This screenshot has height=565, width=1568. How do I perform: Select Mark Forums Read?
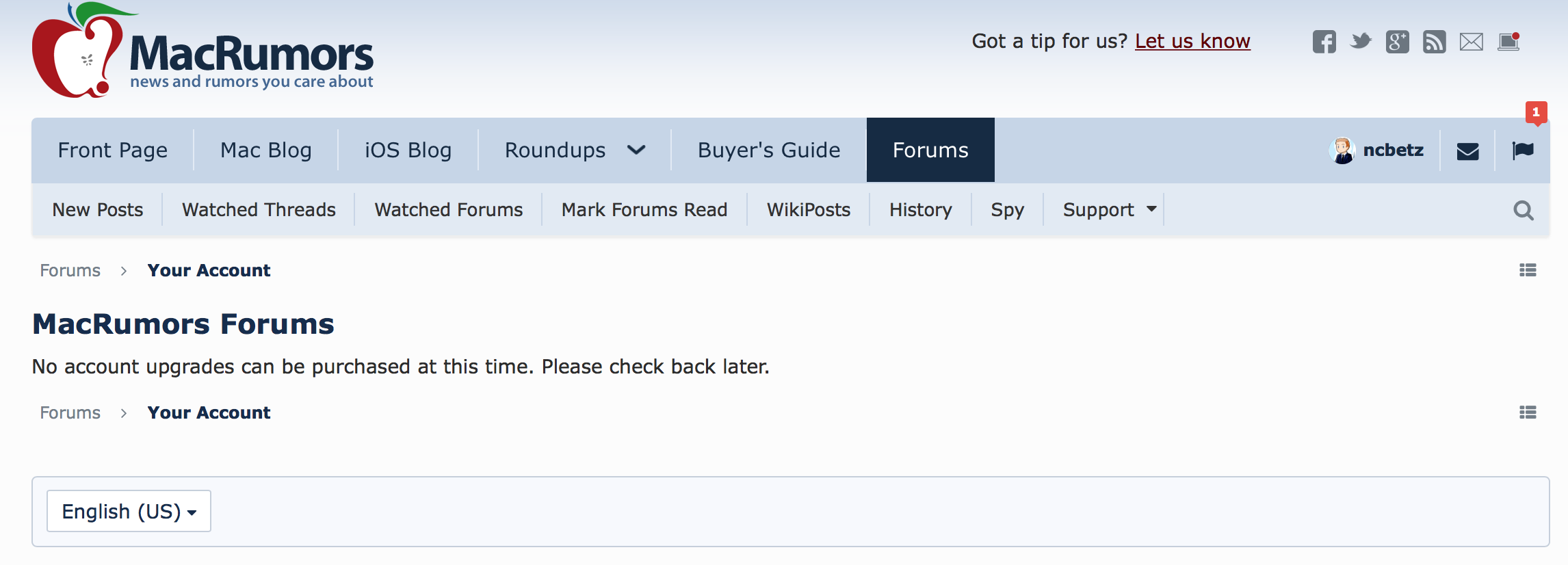point(644,209)
